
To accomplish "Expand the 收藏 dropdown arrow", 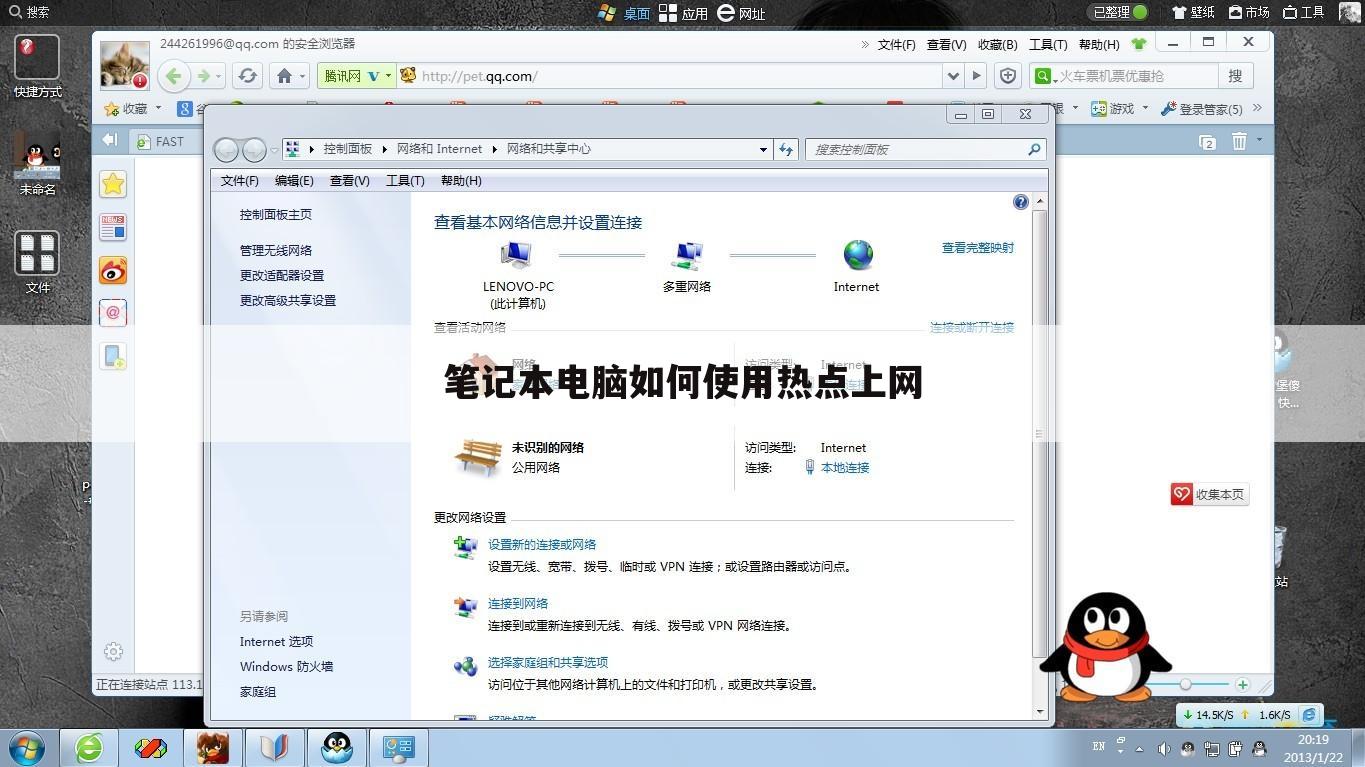I will point(158,109).
